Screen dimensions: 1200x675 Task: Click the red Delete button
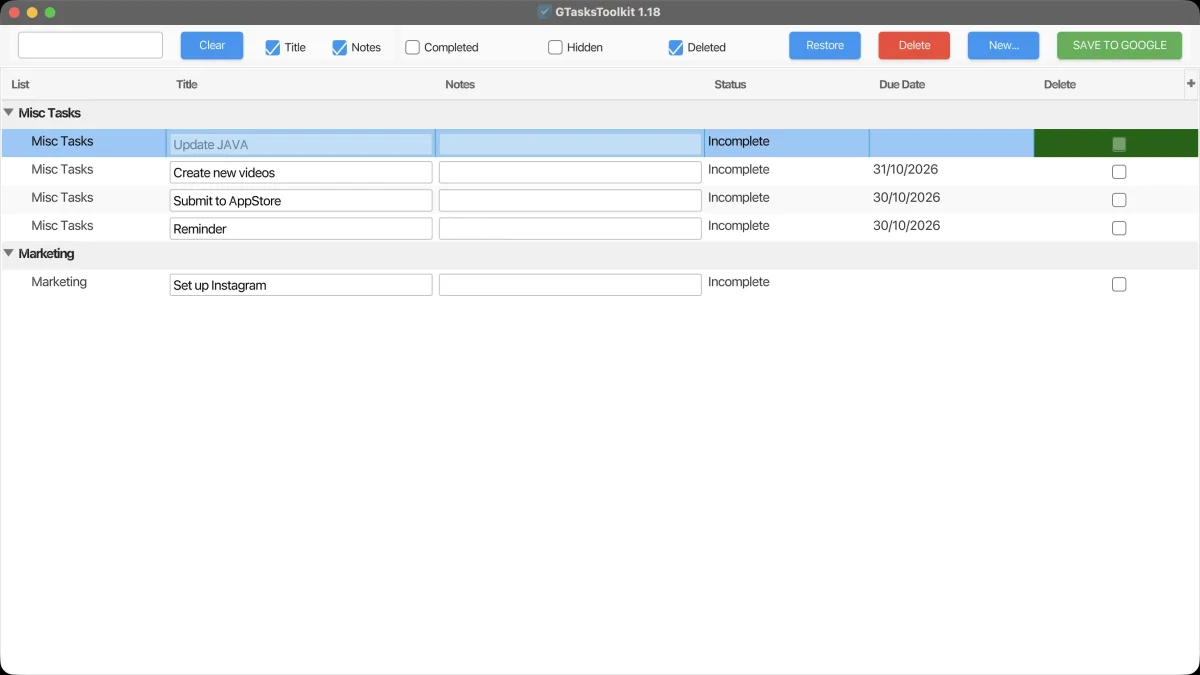[914, 45]
